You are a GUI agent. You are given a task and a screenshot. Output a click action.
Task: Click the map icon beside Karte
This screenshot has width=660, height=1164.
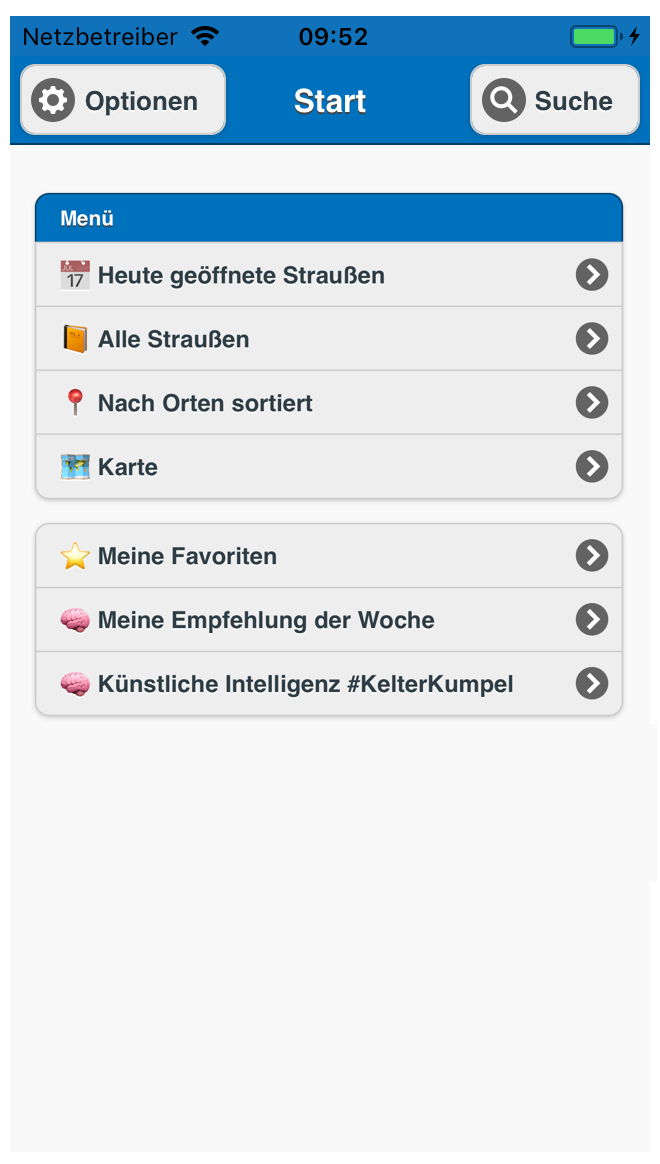[75, 467]
